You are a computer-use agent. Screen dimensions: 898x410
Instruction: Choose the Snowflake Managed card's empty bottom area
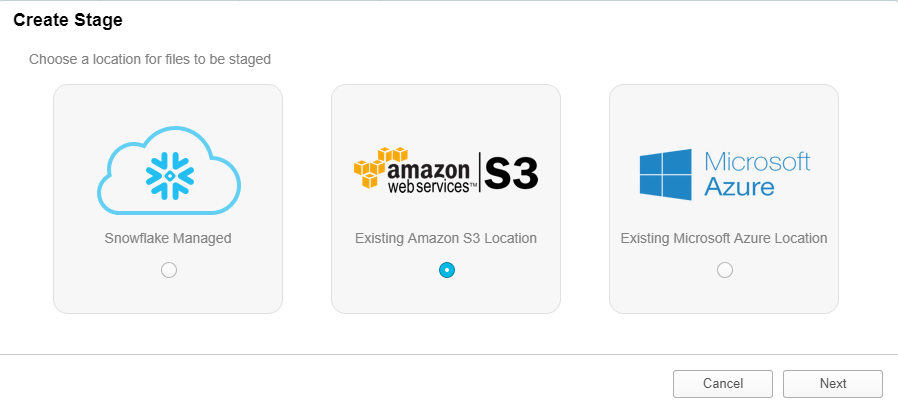[x=168, y=297]
